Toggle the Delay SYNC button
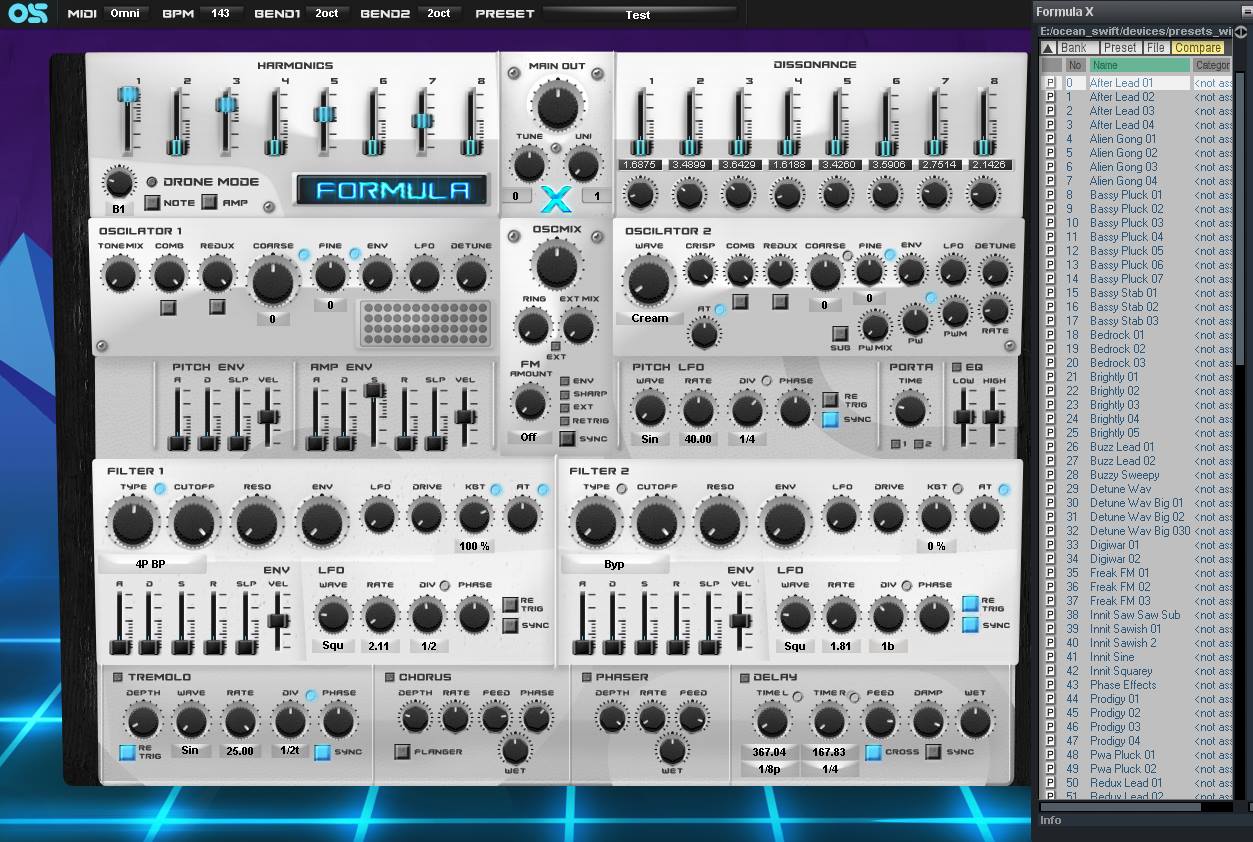The width and height of the screenshot is (1253, 842). click(x=933, y=752)
